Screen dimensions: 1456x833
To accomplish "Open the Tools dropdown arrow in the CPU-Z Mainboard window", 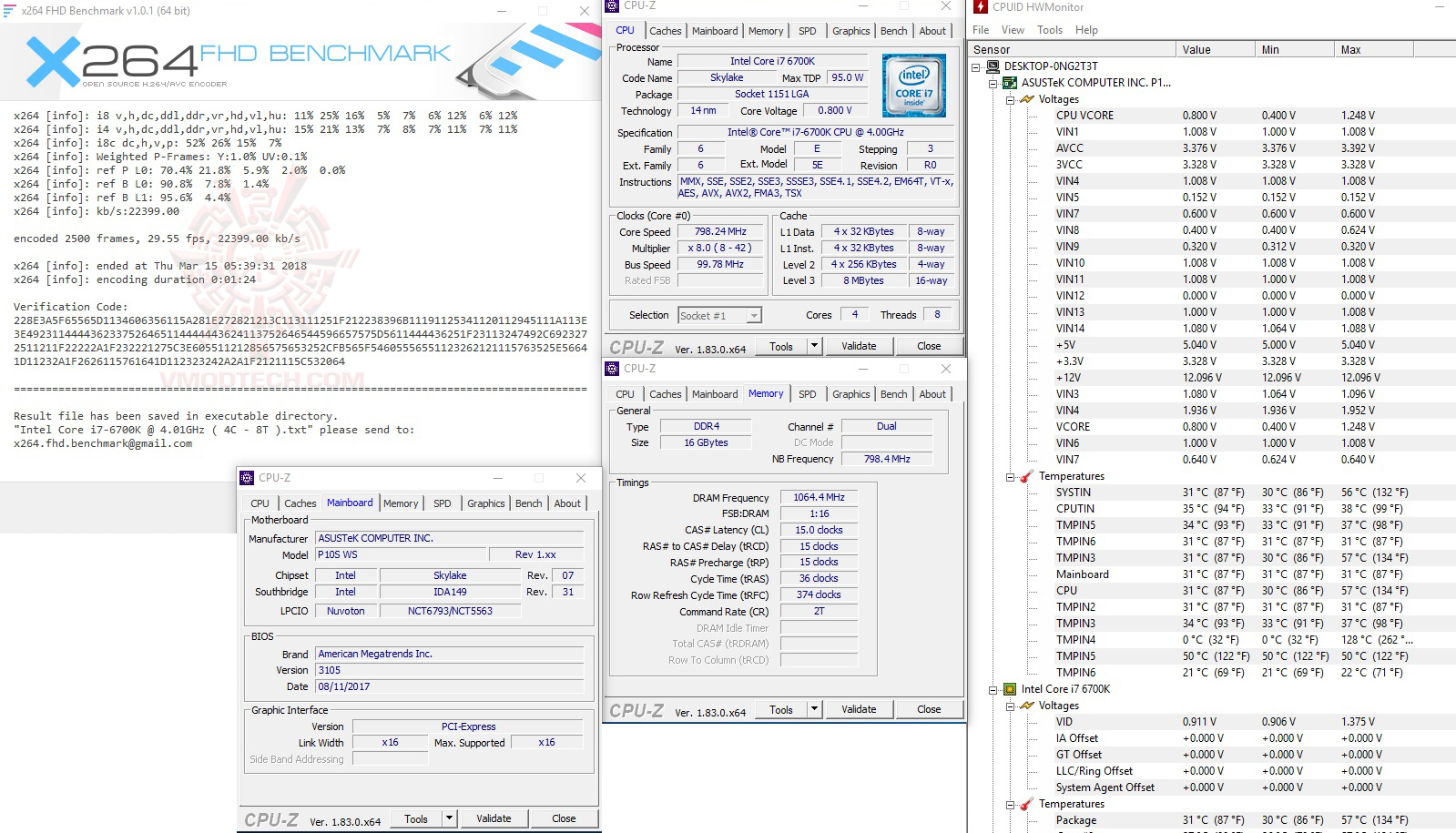I will click(449, 818).
